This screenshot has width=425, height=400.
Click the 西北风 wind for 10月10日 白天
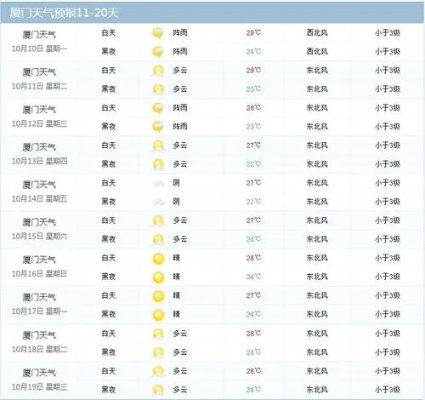(317, 33)
